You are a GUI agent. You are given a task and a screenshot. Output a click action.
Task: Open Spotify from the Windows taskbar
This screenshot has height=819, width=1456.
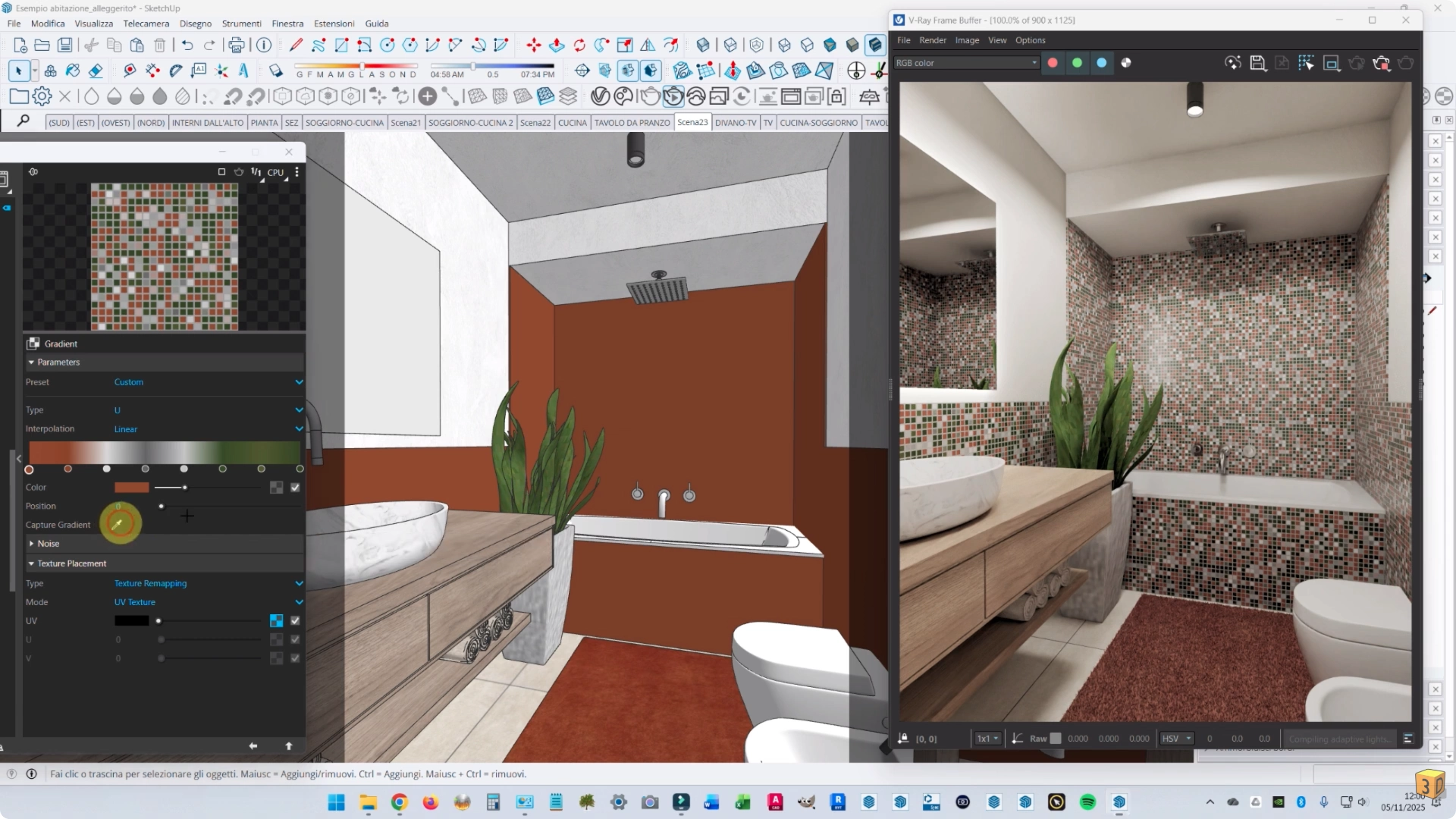pos(1087,802)
